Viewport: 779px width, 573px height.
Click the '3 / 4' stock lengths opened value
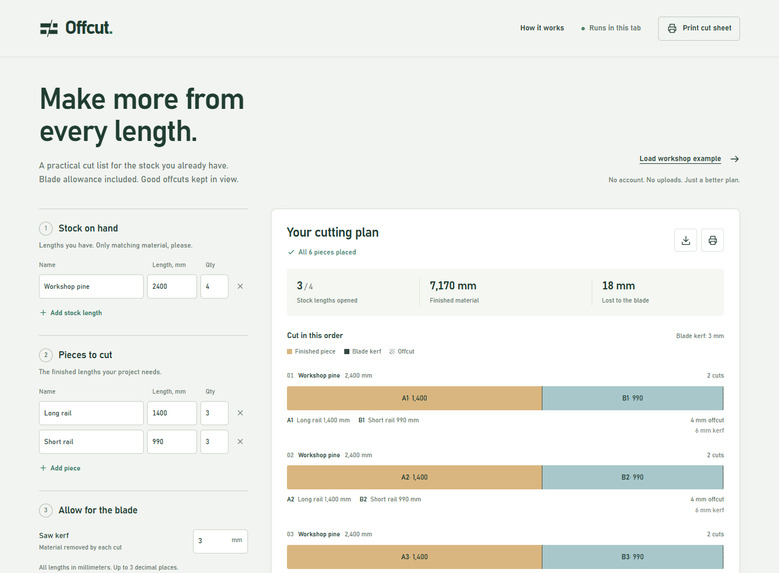(305, 286)
